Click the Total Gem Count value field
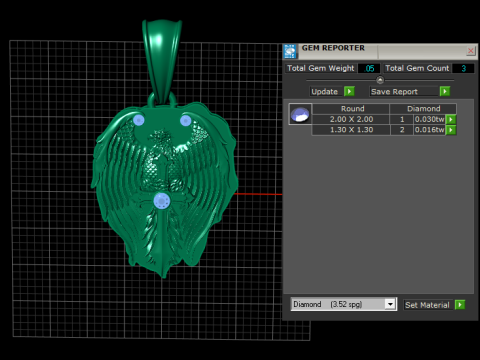The image size is (480, 360). tap(463, 68)
